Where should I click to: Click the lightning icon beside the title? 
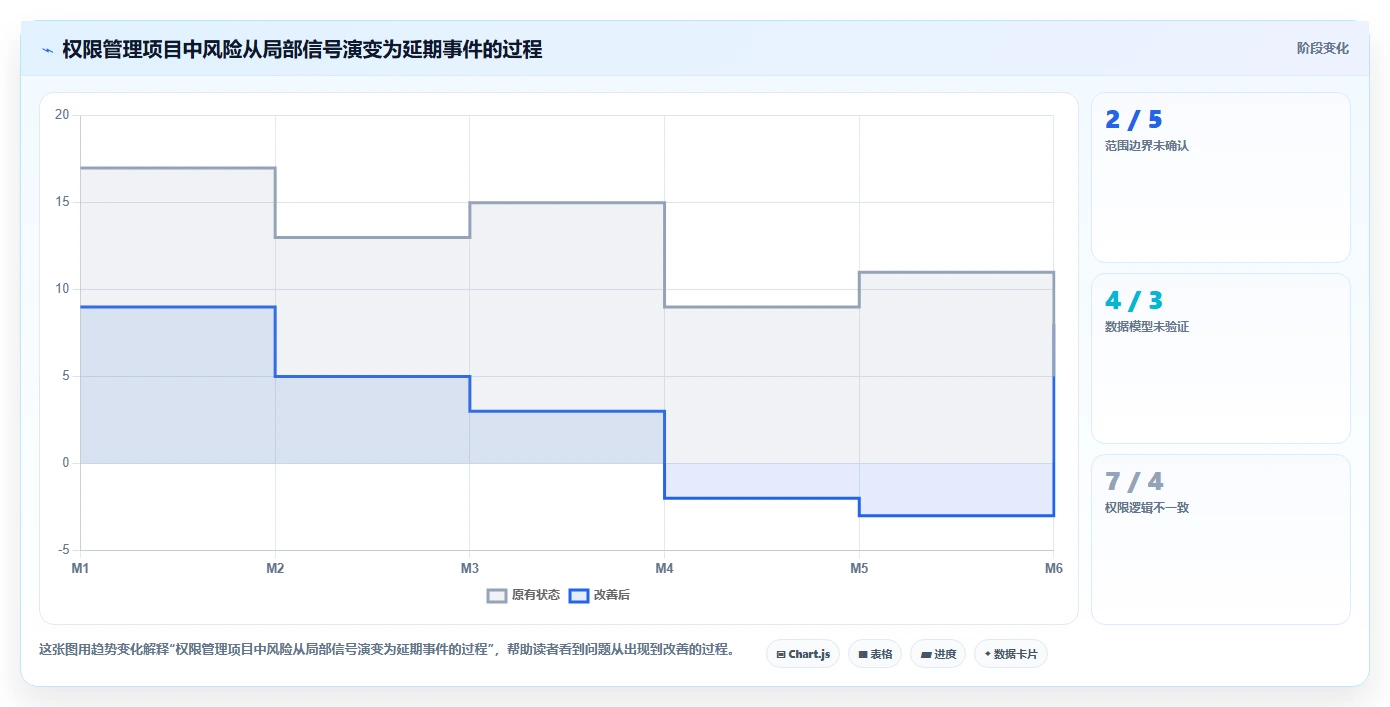pos(48,49)
